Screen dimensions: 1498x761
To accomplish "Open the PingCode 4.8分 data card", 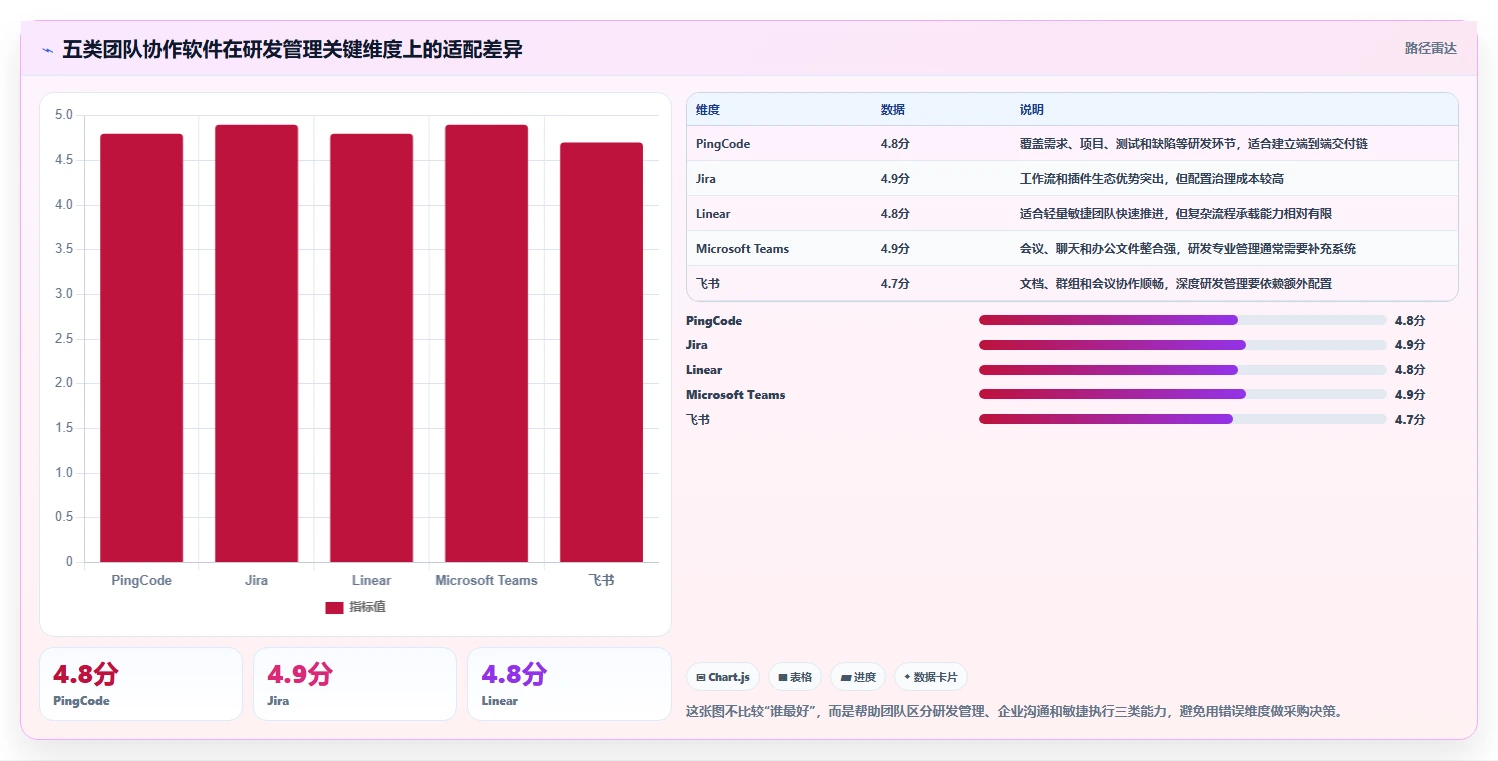I will [141, 684].
